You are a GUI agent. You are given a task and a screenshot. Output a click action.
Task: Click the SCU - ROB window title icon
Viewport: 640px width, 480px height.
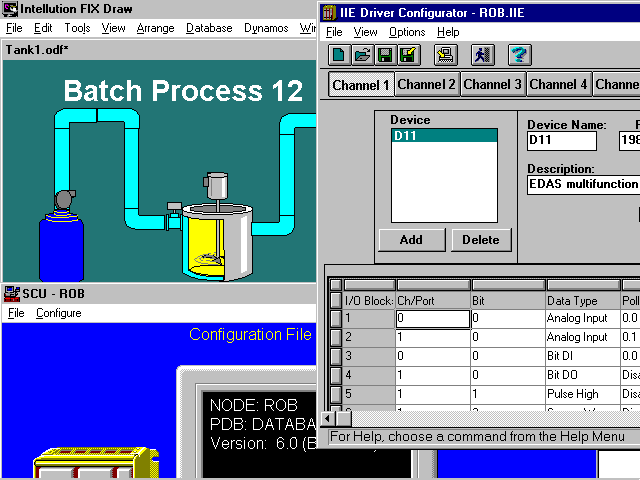click(x=11, y=293)
